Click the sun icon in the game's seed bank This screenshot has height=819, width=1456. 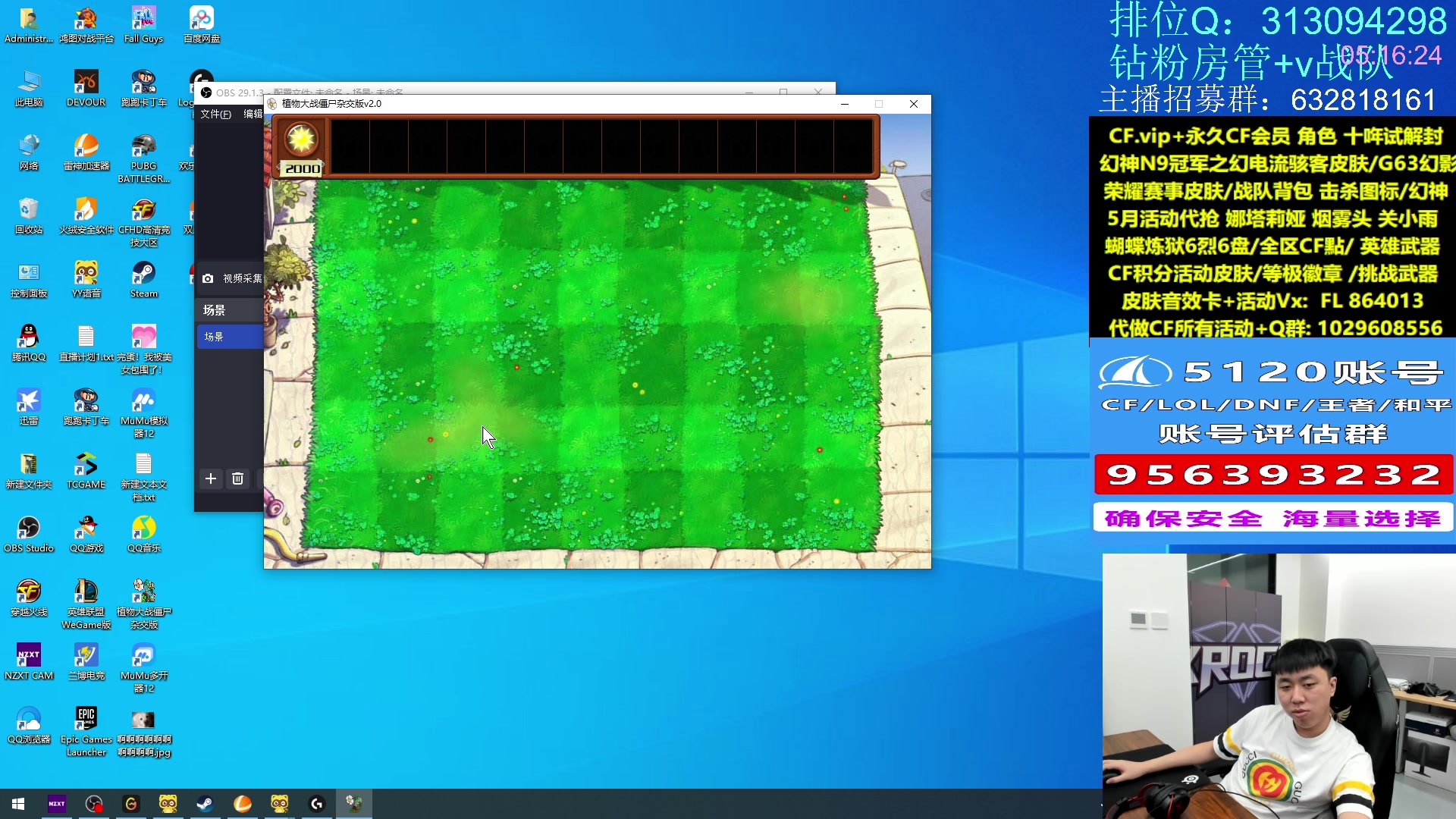[x=301, y=139]
